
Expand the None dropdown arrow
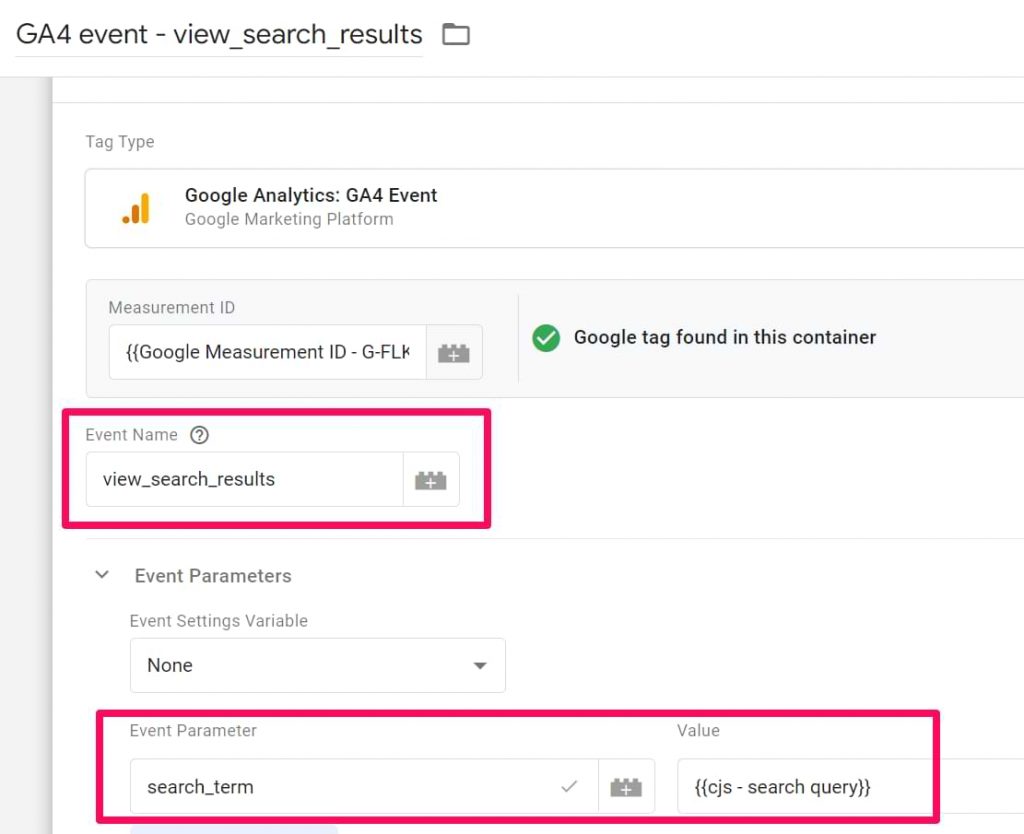480,665
